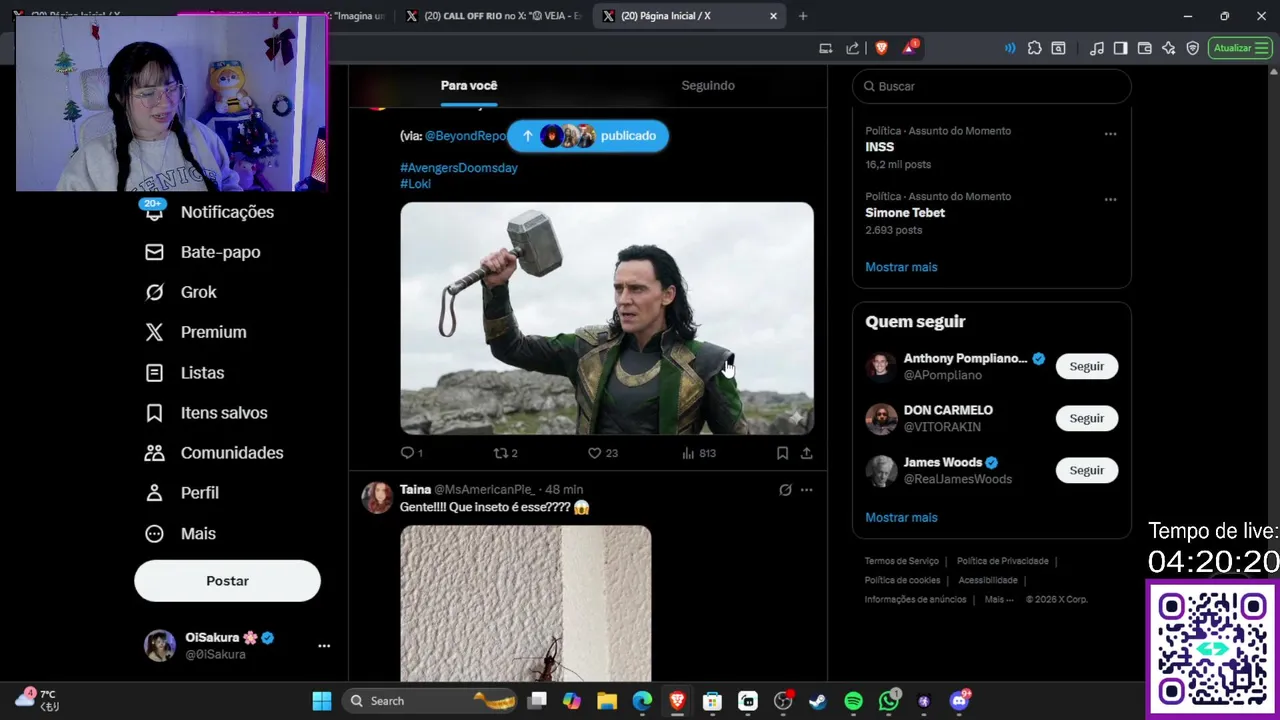Click the Buscar search field
The height and width of the screenshot is (720, 1280).
pos(992,86)
